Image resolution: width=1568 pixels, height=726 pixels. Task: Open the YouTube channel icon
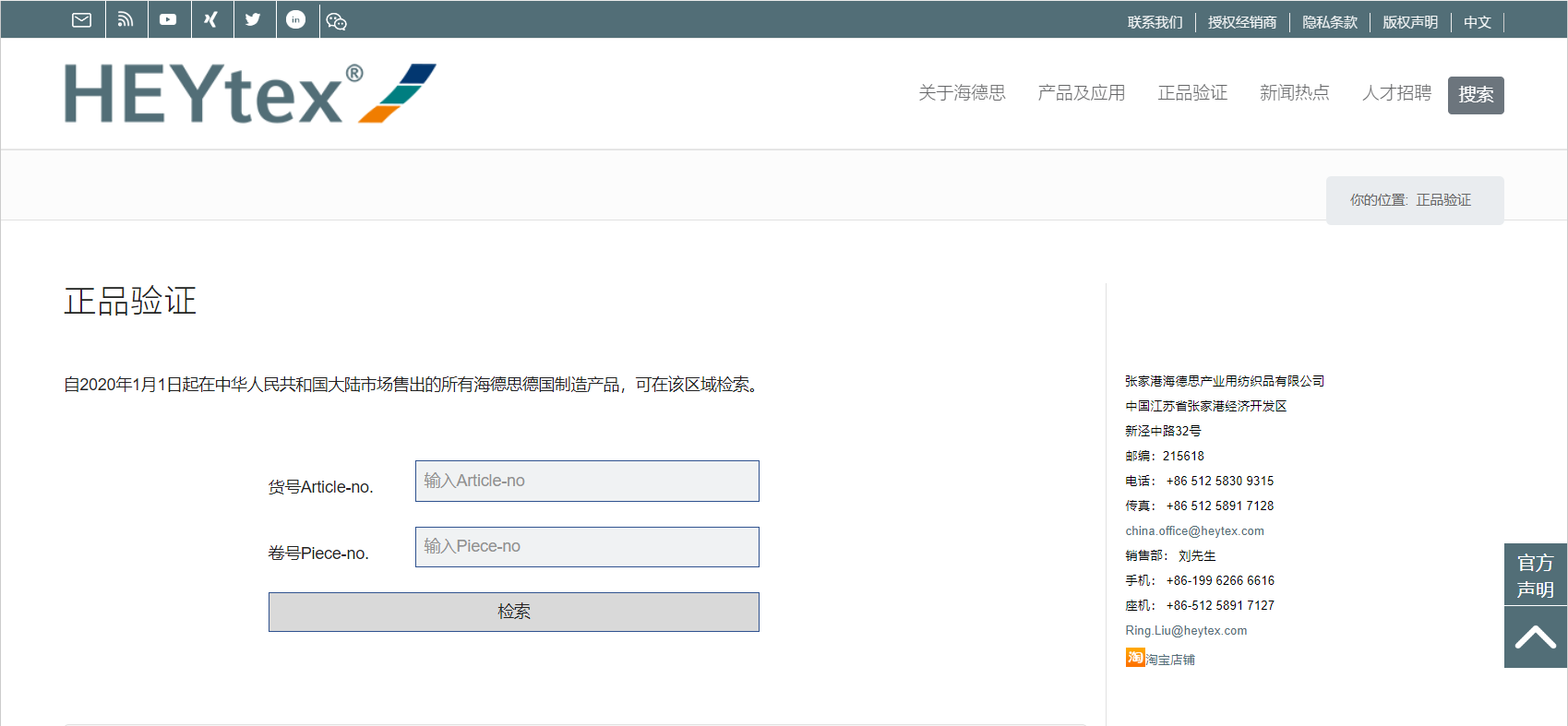(168, 20)
